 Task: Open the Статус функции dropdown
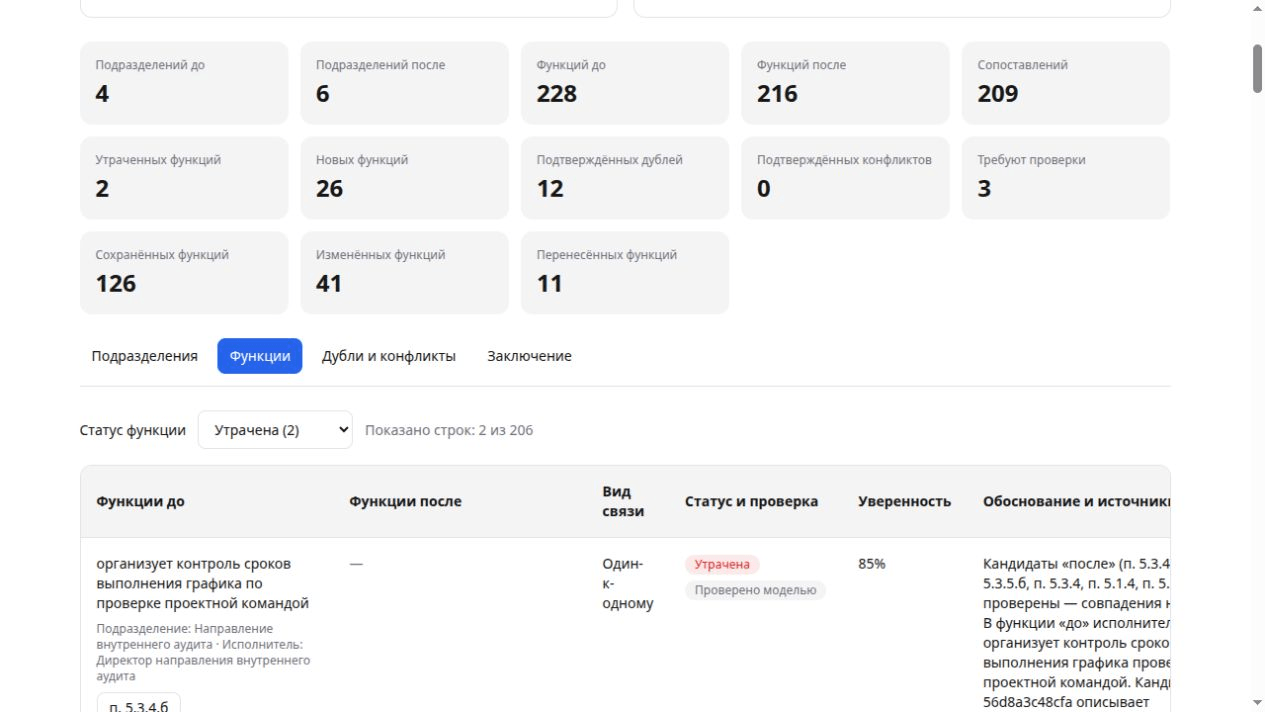pyautogui.click(x=275, y=430)
